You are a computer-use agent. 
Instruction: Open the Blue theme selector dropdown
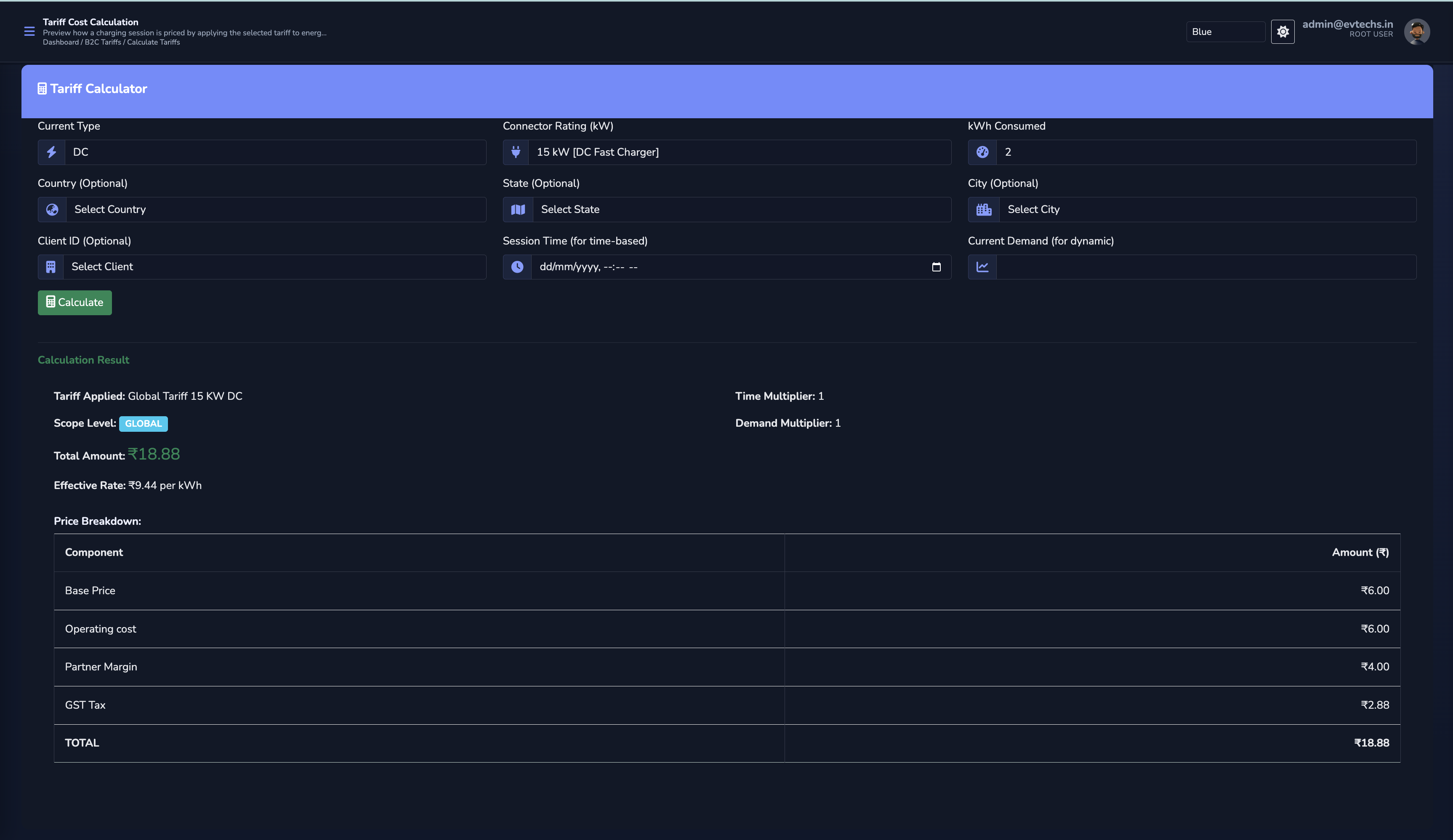tap(1226, 31)
